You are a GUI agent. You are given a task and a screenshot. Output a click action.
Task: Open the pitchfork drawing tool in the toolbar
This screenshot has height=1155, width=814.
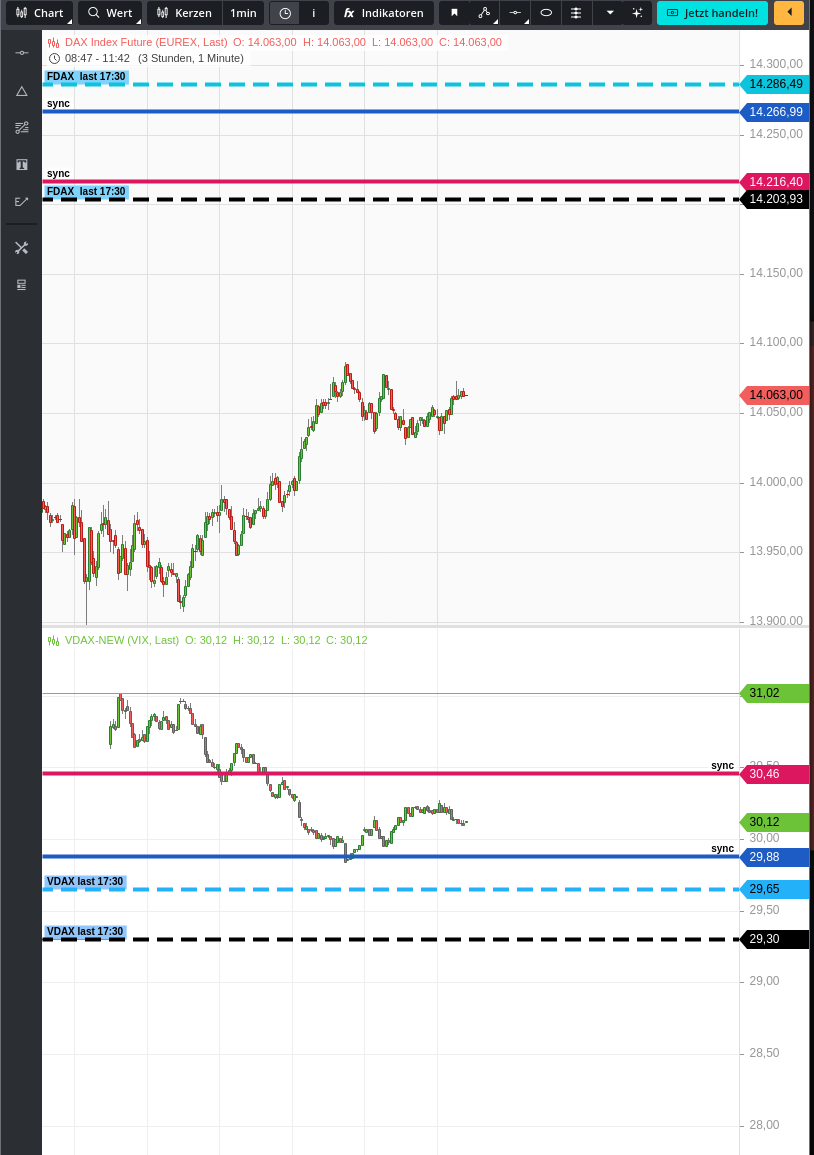(x=484, y=13)
